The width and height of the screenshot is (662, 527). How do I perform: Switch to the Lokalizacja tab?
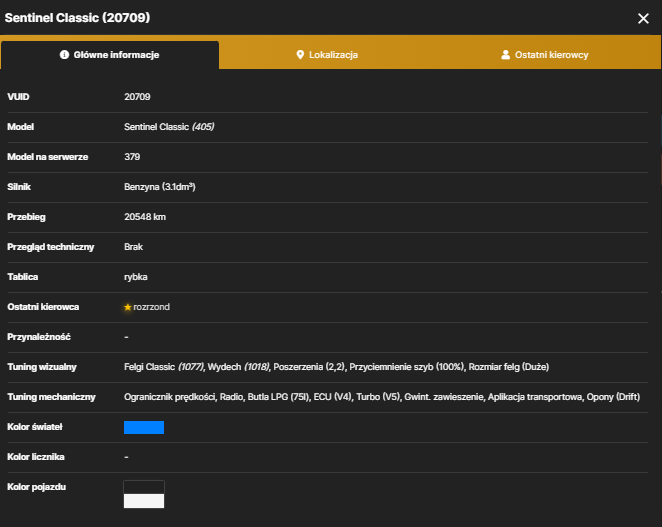click(x=327, y=55)
